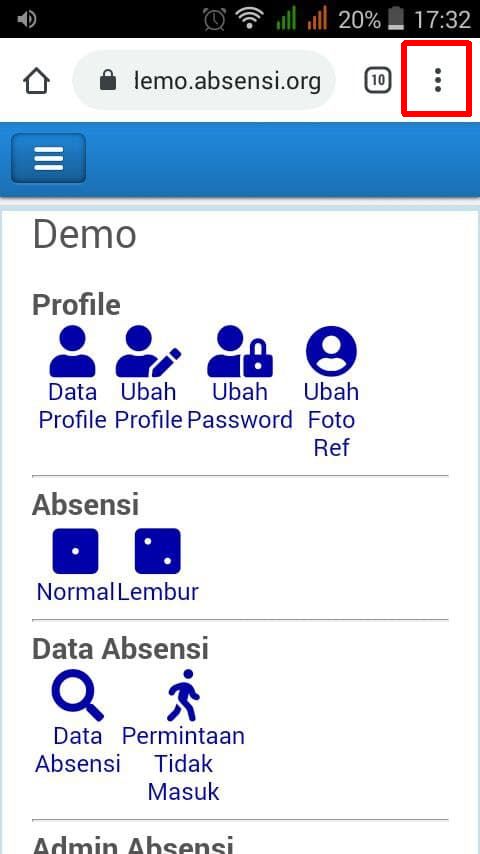Tap the Lembur dice-two icon
Viewport: 480px width, 854px height.
click(157, 551)
